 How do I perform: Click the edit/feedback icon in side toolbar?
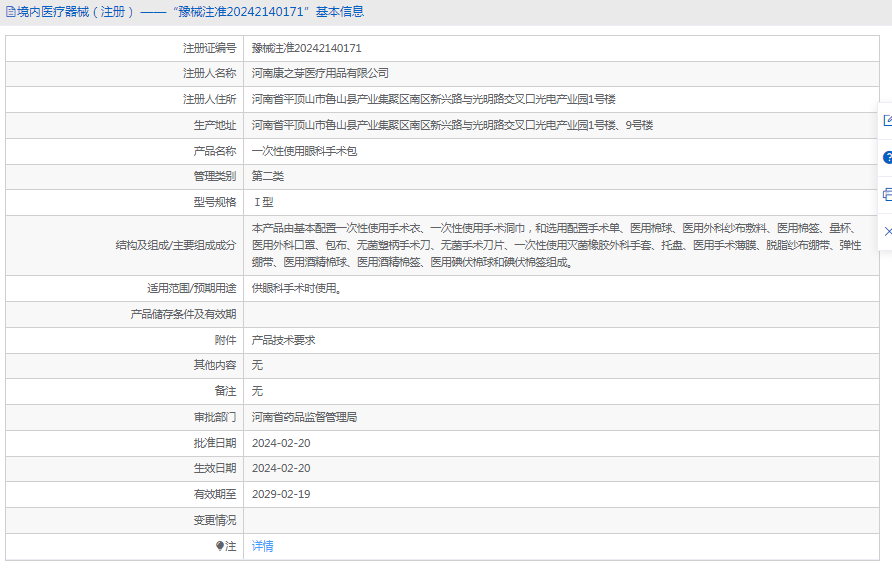click(886, 121)
